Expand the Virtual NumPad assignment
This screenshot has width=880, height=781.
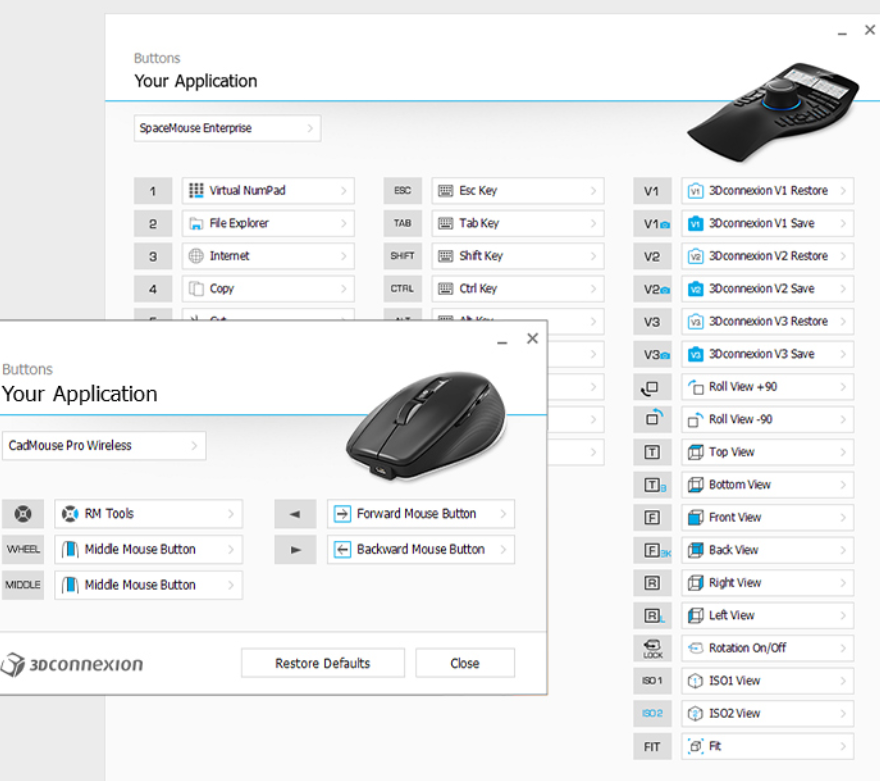click(343, 191)
